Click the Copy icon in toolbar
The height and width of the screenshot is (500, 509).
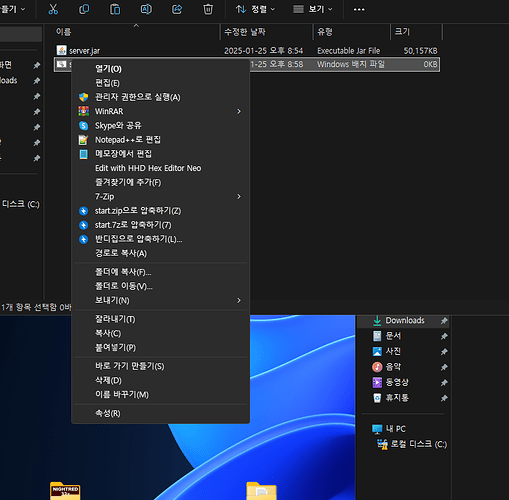click(x=84, y=9)
